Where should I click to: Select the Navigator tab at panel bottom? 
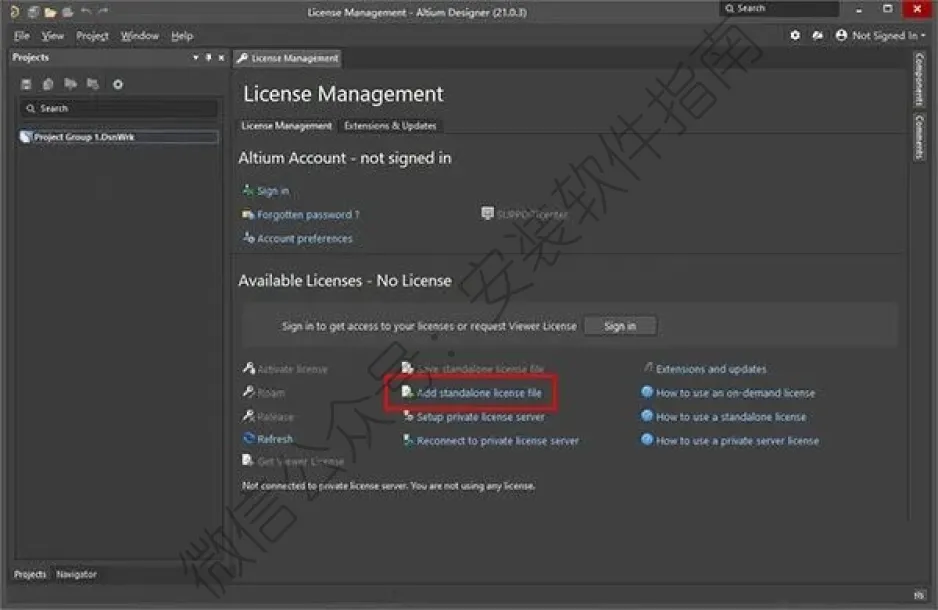[x=77, y=574]
